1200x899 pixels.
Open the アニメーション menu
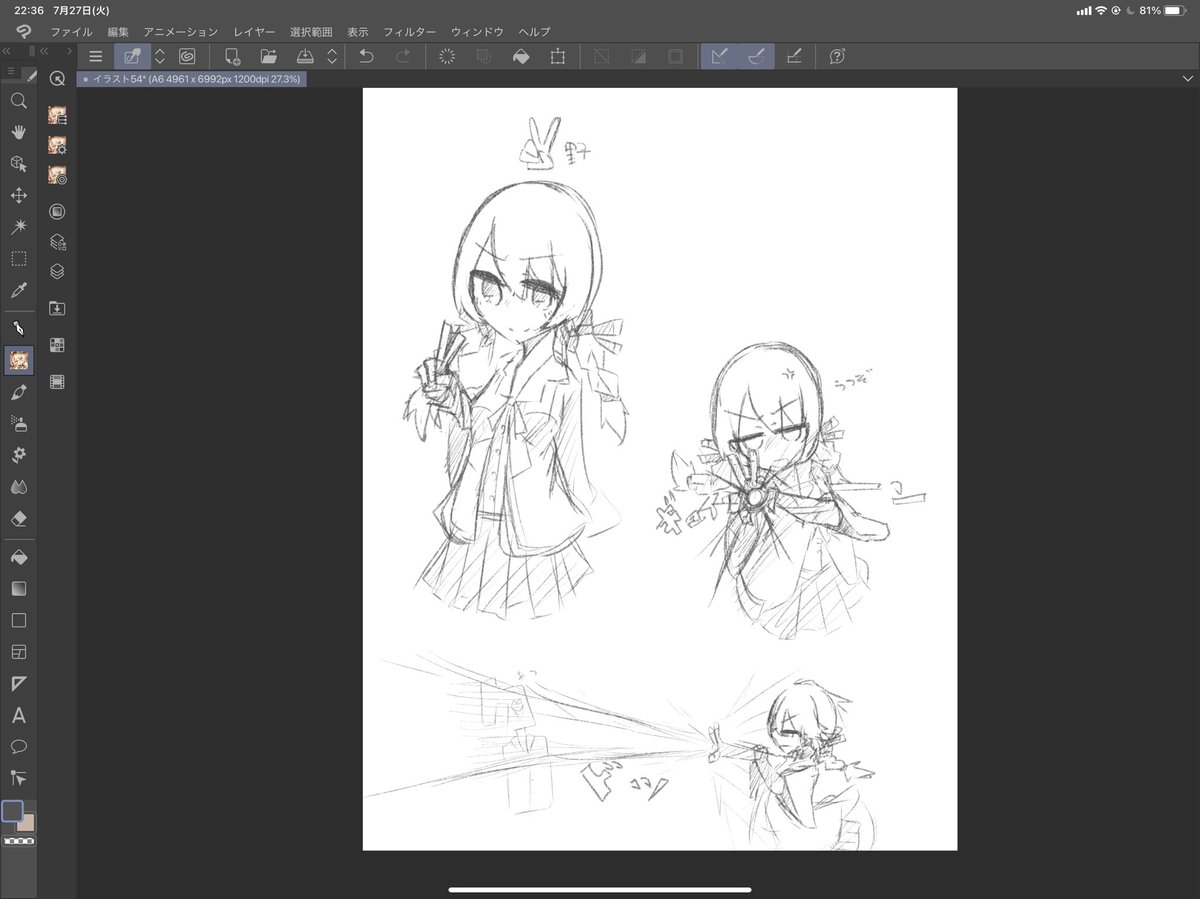click(x=180, y=32)
